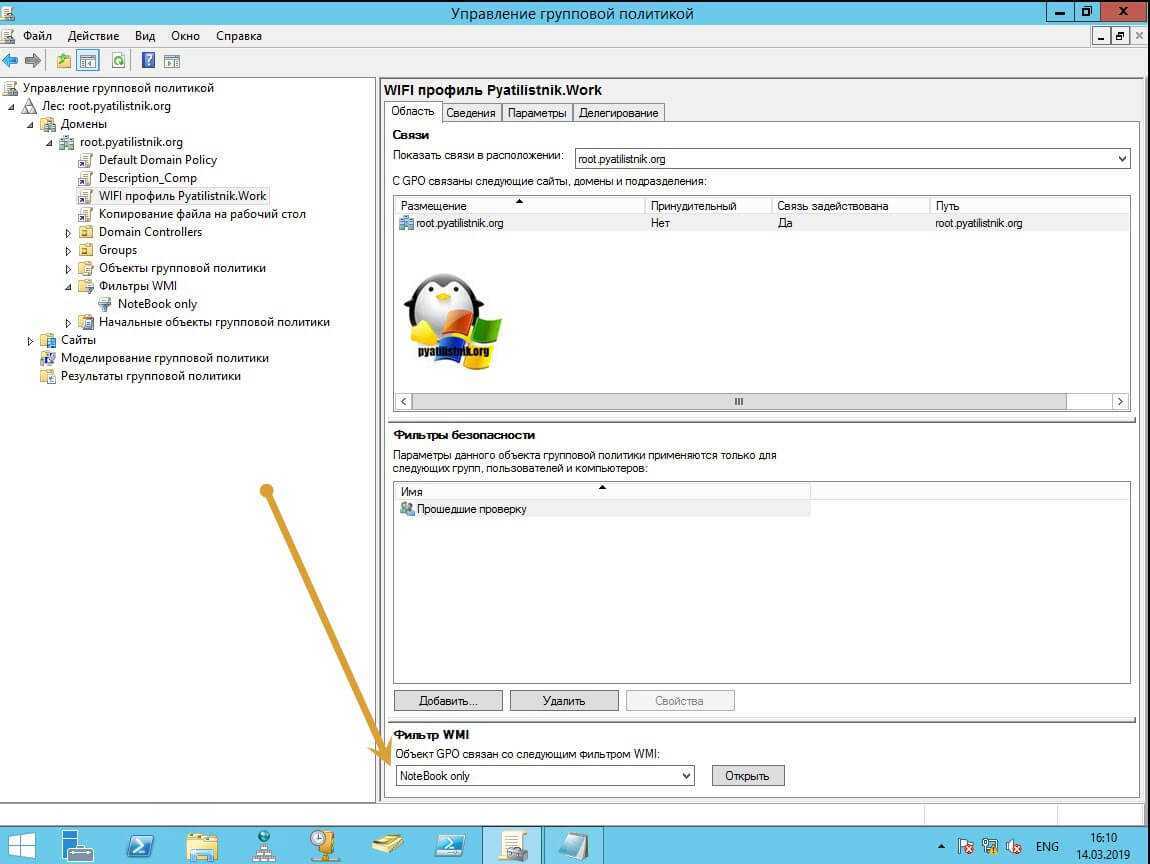Viewport: 1150px width, 864px height.
Task: Open the WMI filter dropdown showing NoteBook only
Action: click(686, 776)
